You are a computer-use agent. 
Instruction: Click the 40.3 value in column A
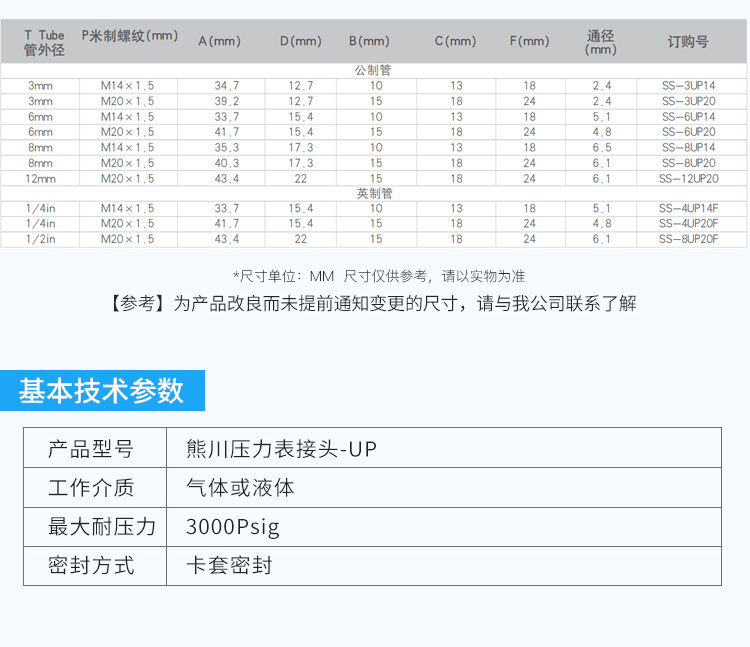pyautogui.click(x=227, y=163)
